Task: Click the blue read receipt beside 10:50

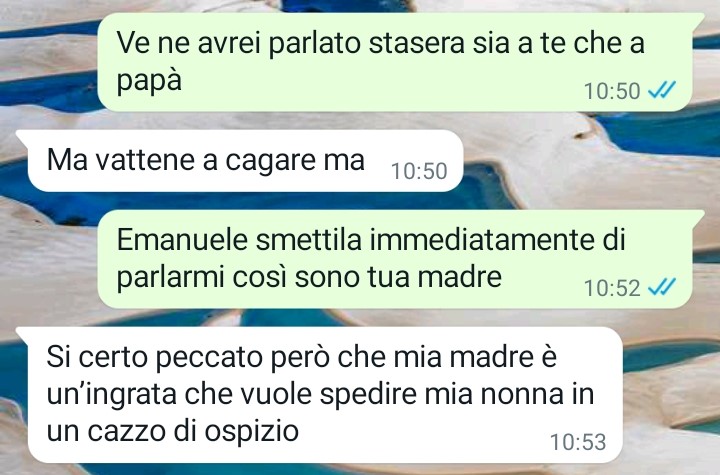Action: tap(662, 90)
